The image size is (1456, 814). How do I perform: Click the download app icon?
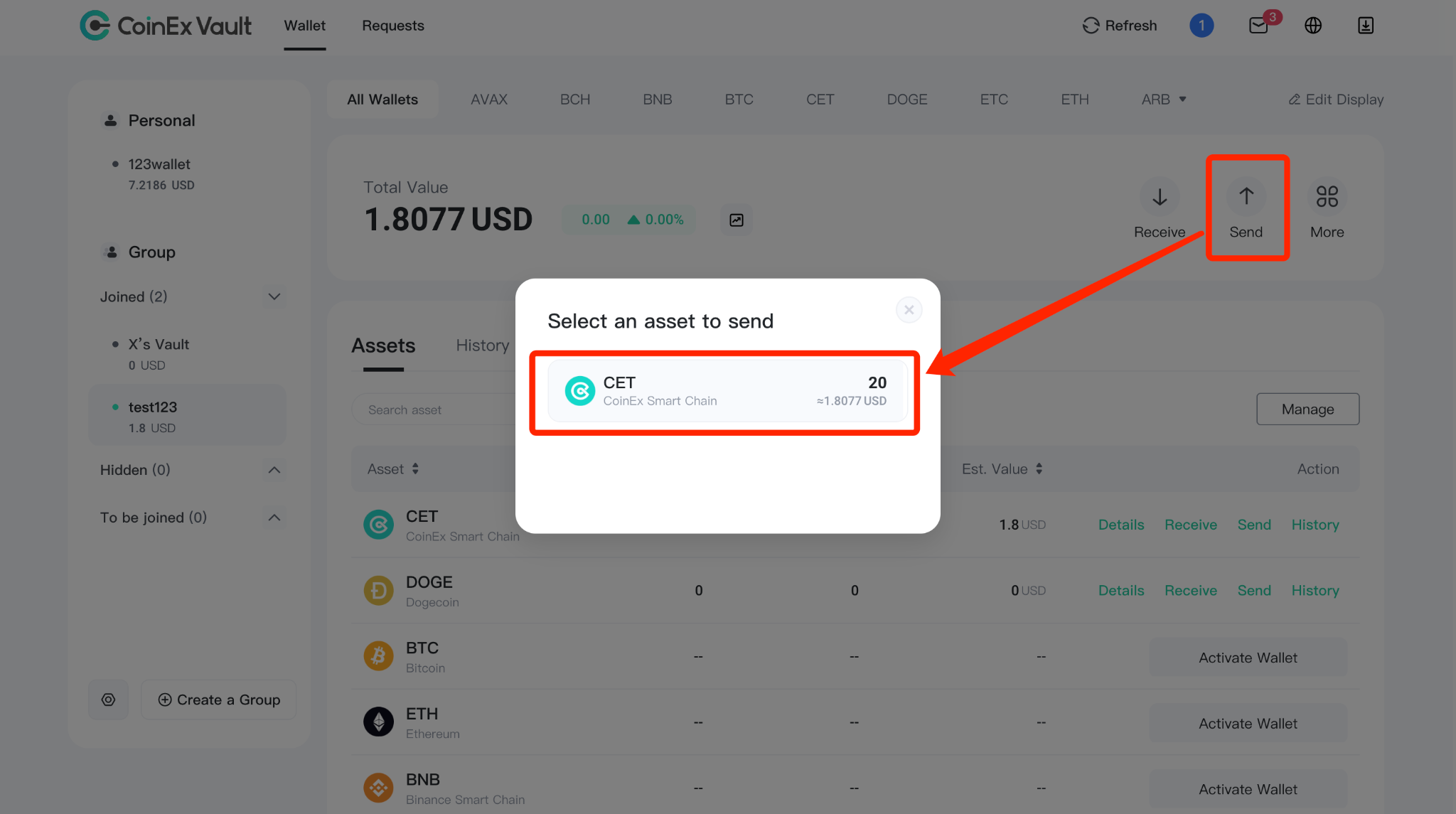1366,26
